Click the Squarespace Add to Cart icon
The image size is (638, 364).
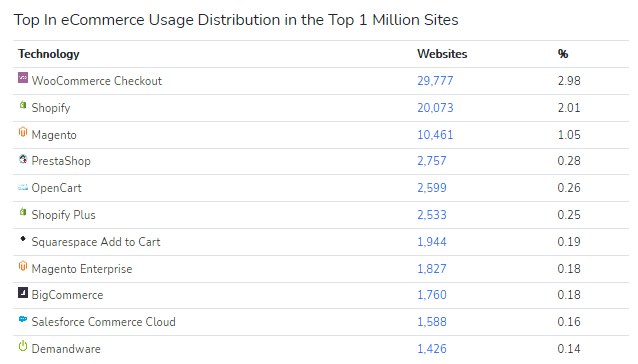(x=23, y=239)
